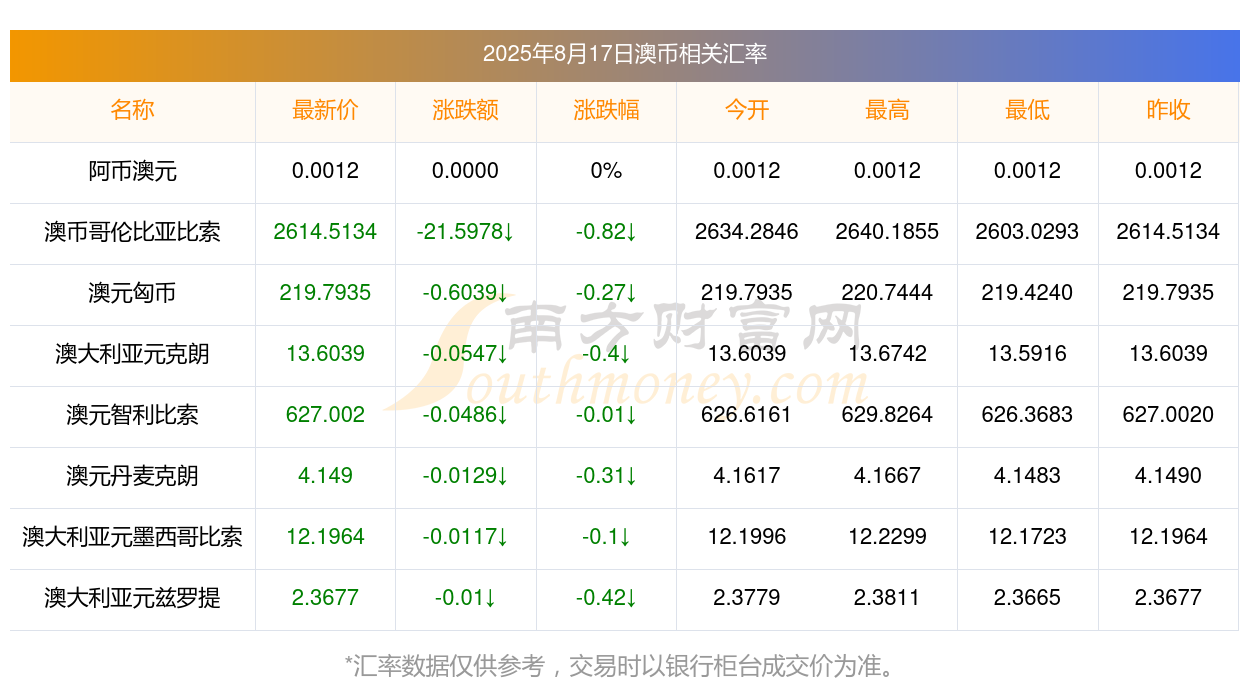Click low price 626.3683
The width and height of the screenshot is (1250, 698).
[x=1028, y=415]
